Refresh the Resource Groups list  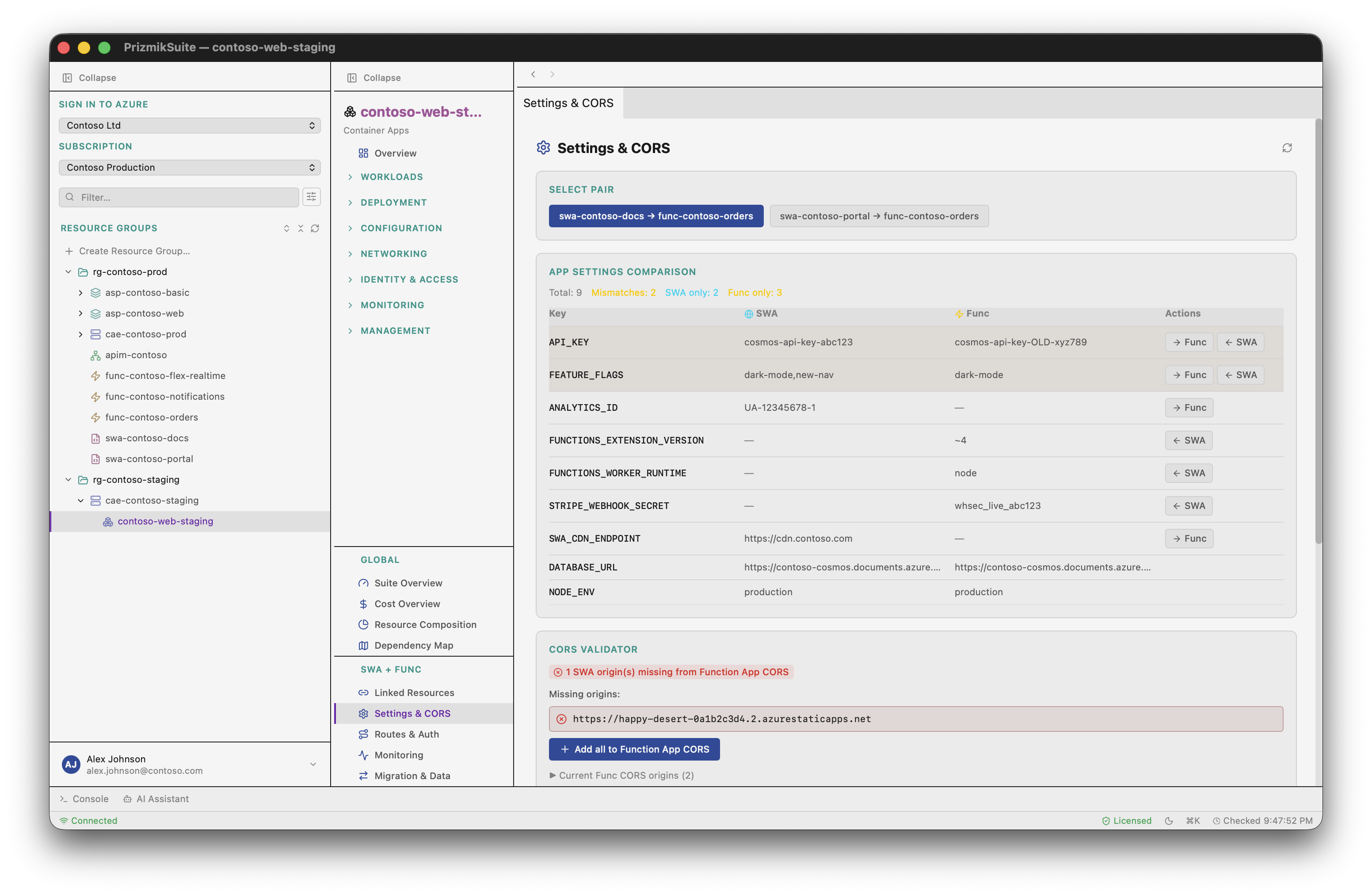pos(315,228)
